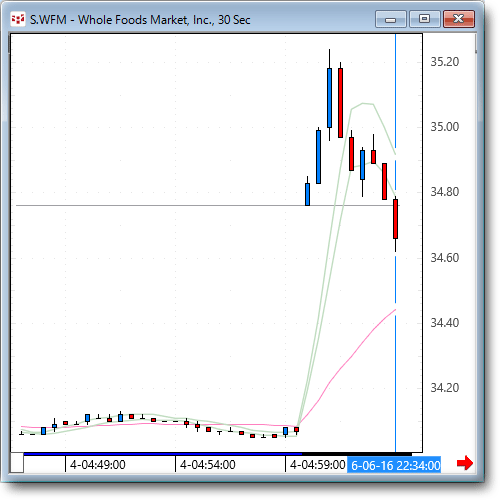Click the last red candlestick on the cursor line
Image resolution: width=502 pixels, height=500 pixels.
(x=395, y=219)
